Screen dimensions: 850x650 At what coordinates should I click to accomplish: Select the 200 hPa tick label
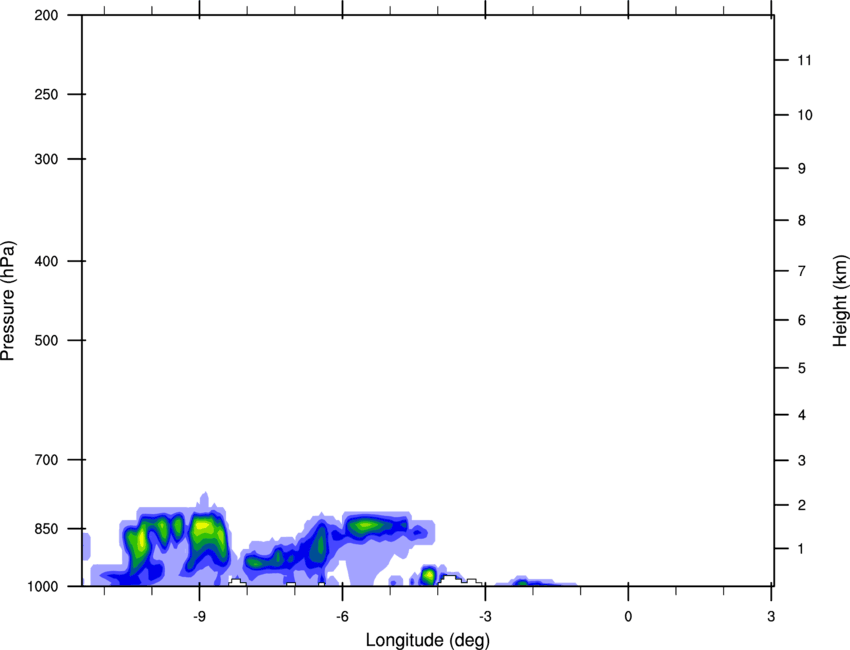point(45,16)
